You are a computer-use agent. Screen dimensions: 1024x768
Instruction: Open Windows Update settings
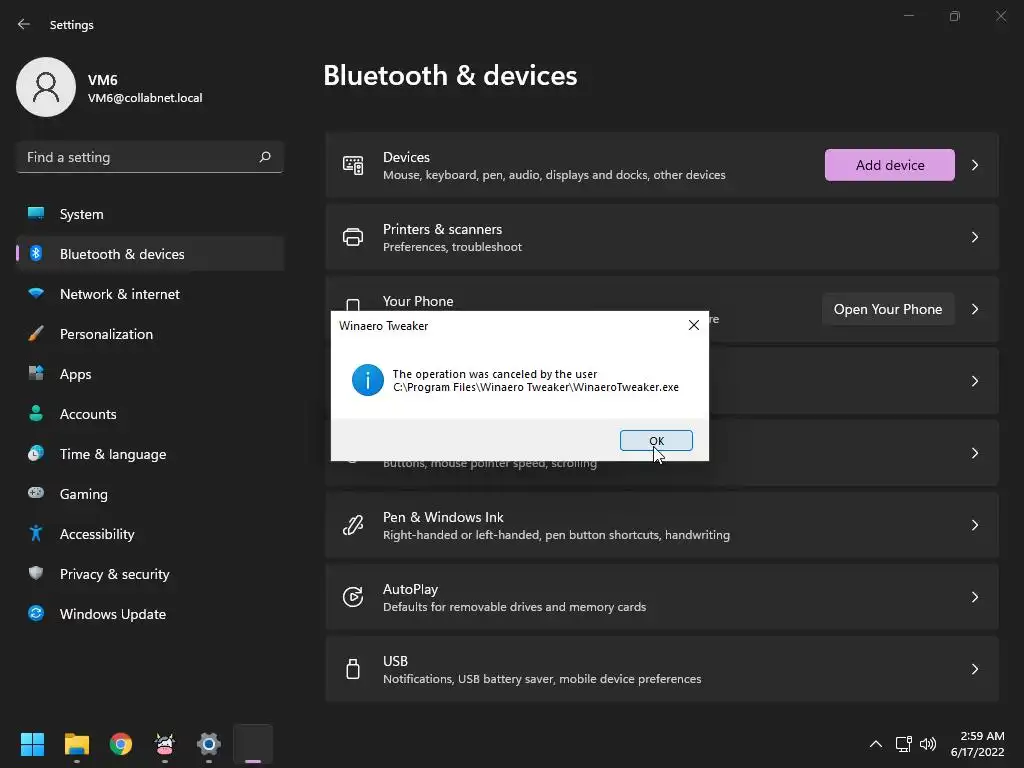point(150,614)
